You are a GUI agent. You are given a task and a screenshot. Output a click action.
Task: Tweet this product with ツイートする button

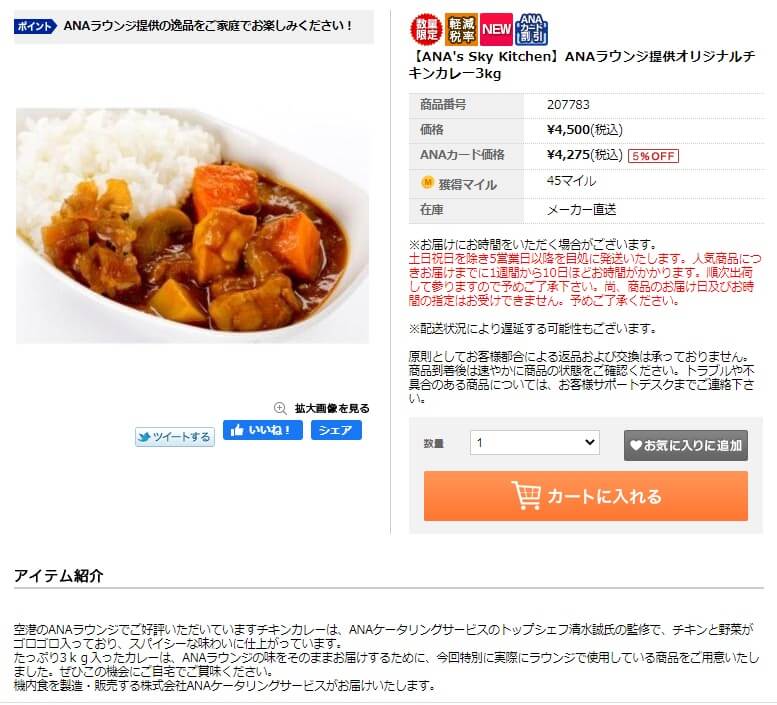pyautogui.click(x=175, y=437)
